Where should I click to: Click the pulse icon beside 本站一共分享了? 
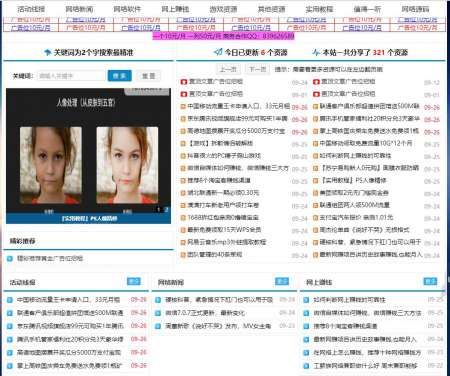(316, 52)
